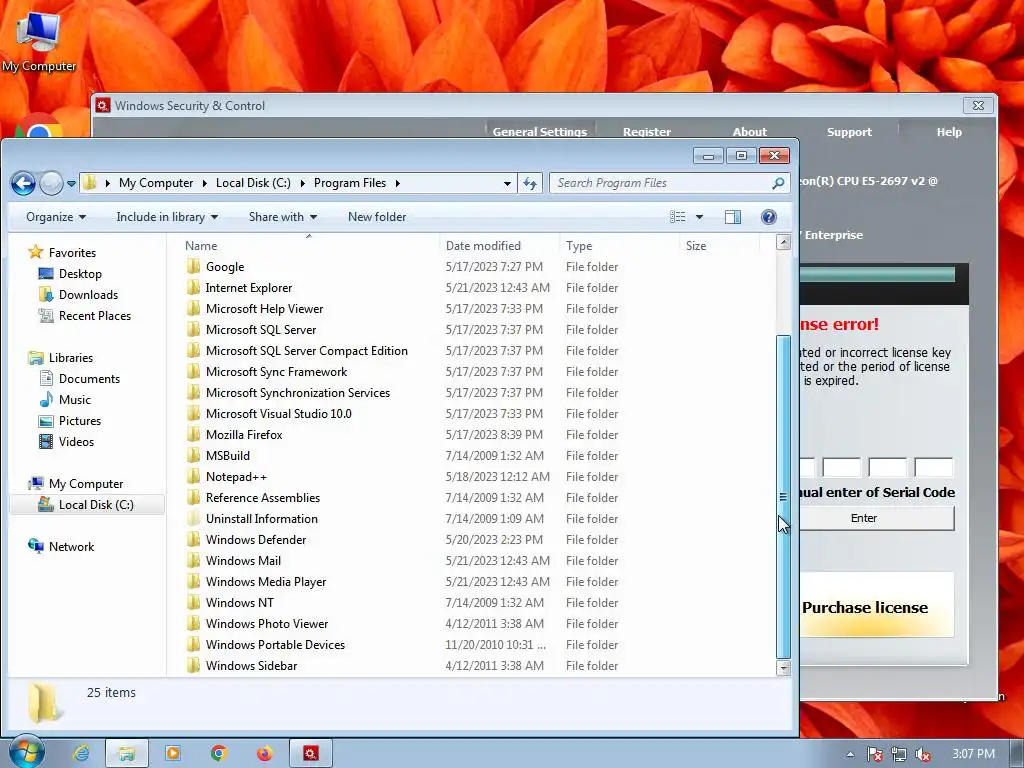Open About tab in Windows Security & Control

coord(749,131)
